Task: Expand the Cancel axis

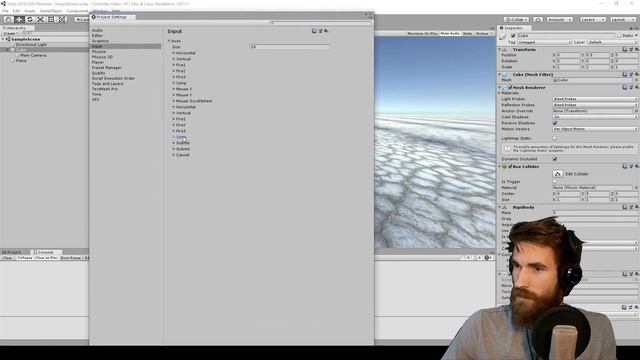Action: tap(173, 155)
